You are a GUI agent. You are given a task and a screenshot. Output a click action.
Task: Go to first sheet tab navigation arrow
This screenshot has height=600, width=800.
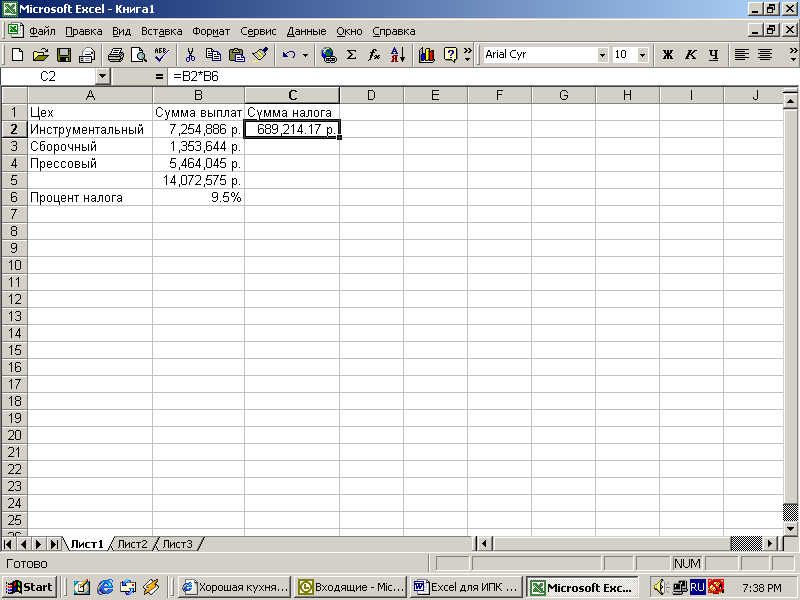[x=8, y=544]
